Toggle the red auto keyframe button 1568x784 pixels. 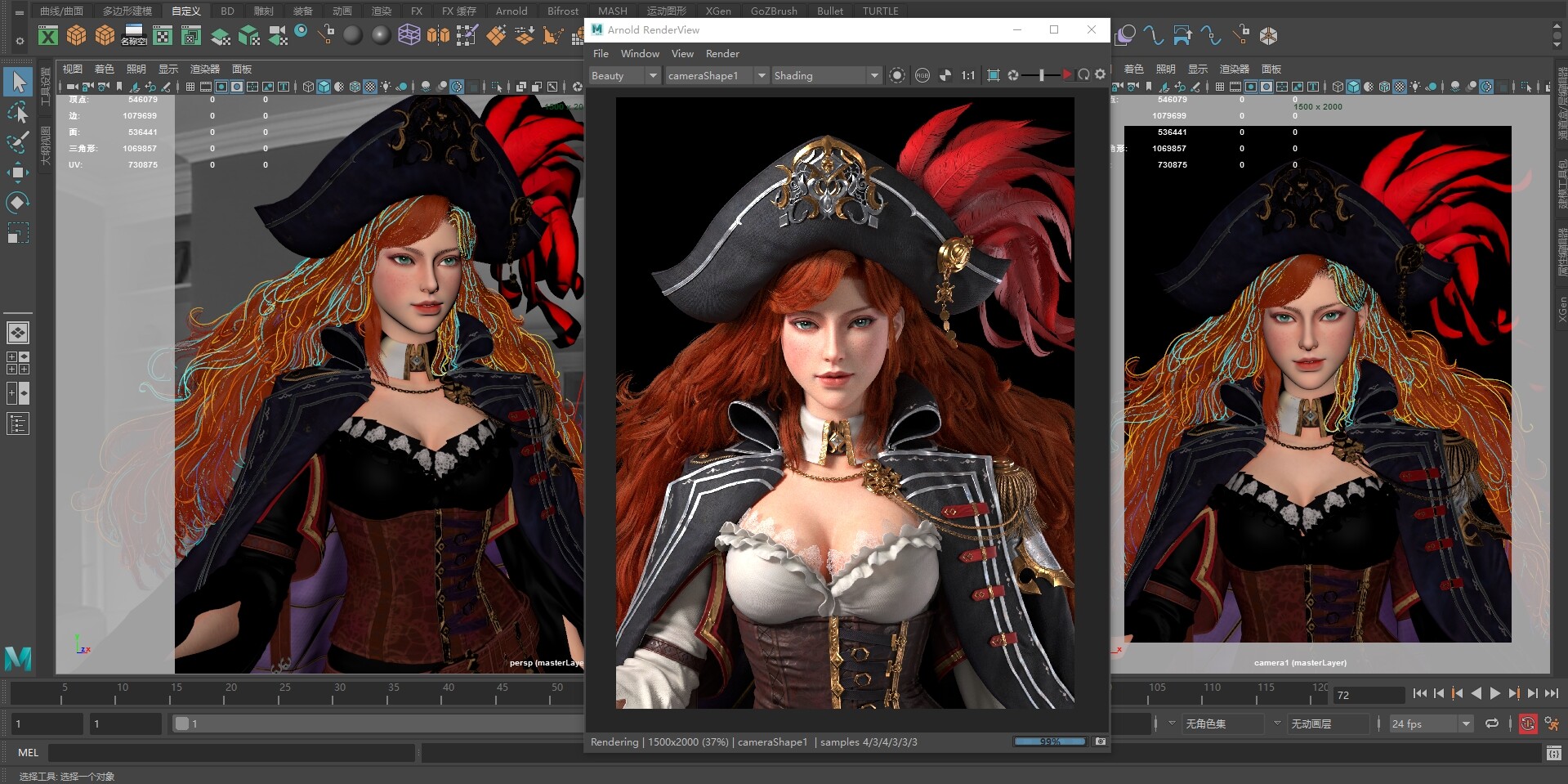pos(1527,724)
